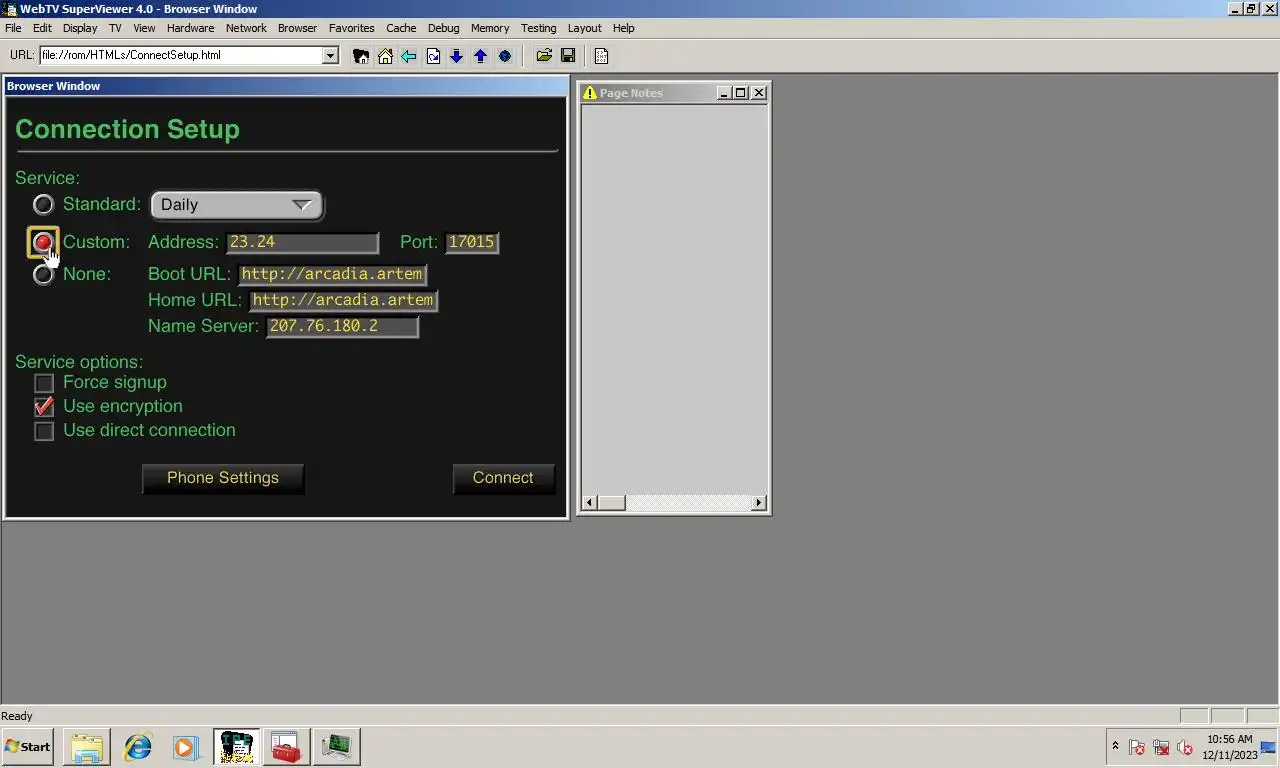Open the Hardware menu
Image resolution: width=1280 pixels, height=768 pixels.
(x=190, y=28)
